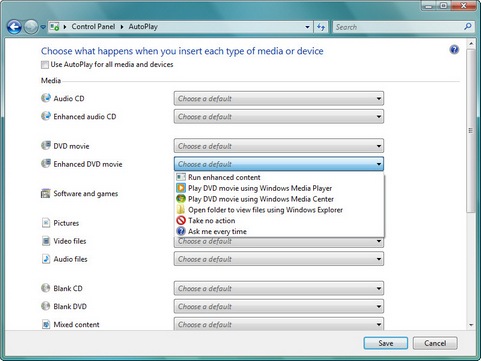Image resolution: width=481 pixels, height=361 pixels.
Task: Open the Audio files default dropdown
Action: 279,259
